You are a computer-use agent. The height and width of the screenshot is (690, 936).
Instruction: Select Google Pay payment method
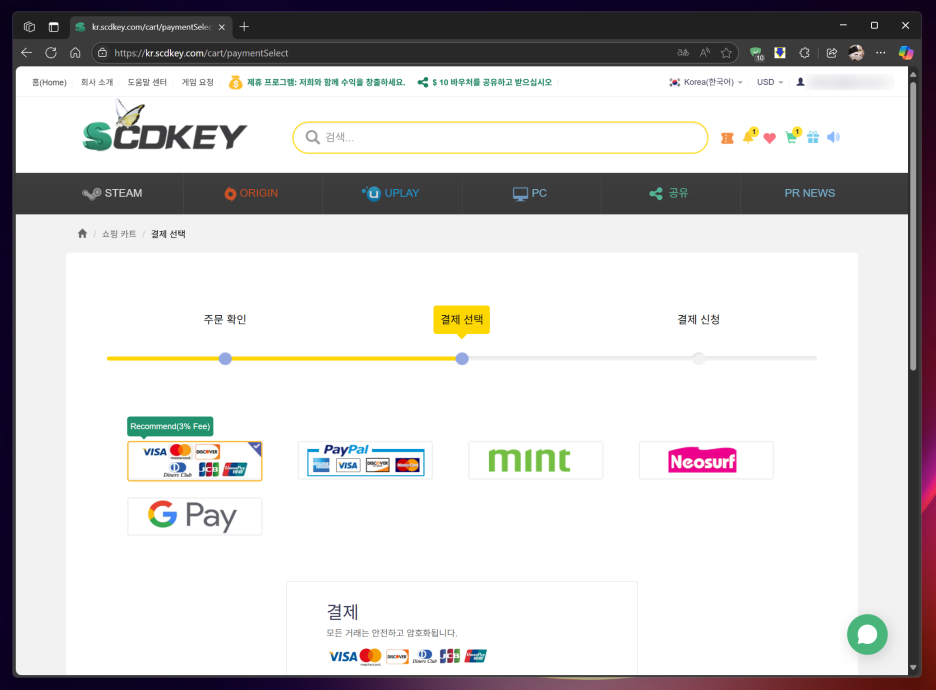(x=195, y=516)
